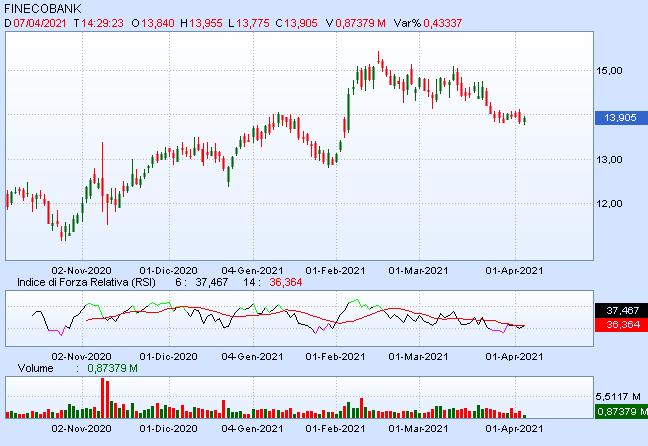
Task: Click the 04-Gen-2021 label under price chart
Action: (x=253, y=271)
